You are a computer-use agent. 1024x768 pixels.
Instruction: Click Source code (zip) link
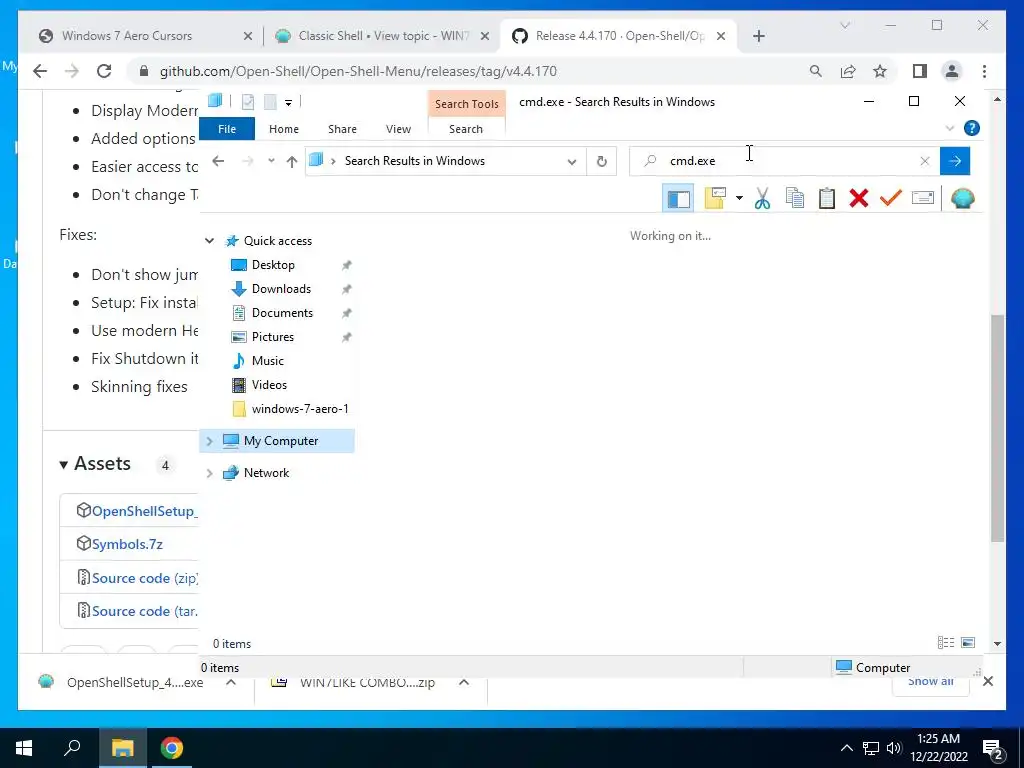144,578
